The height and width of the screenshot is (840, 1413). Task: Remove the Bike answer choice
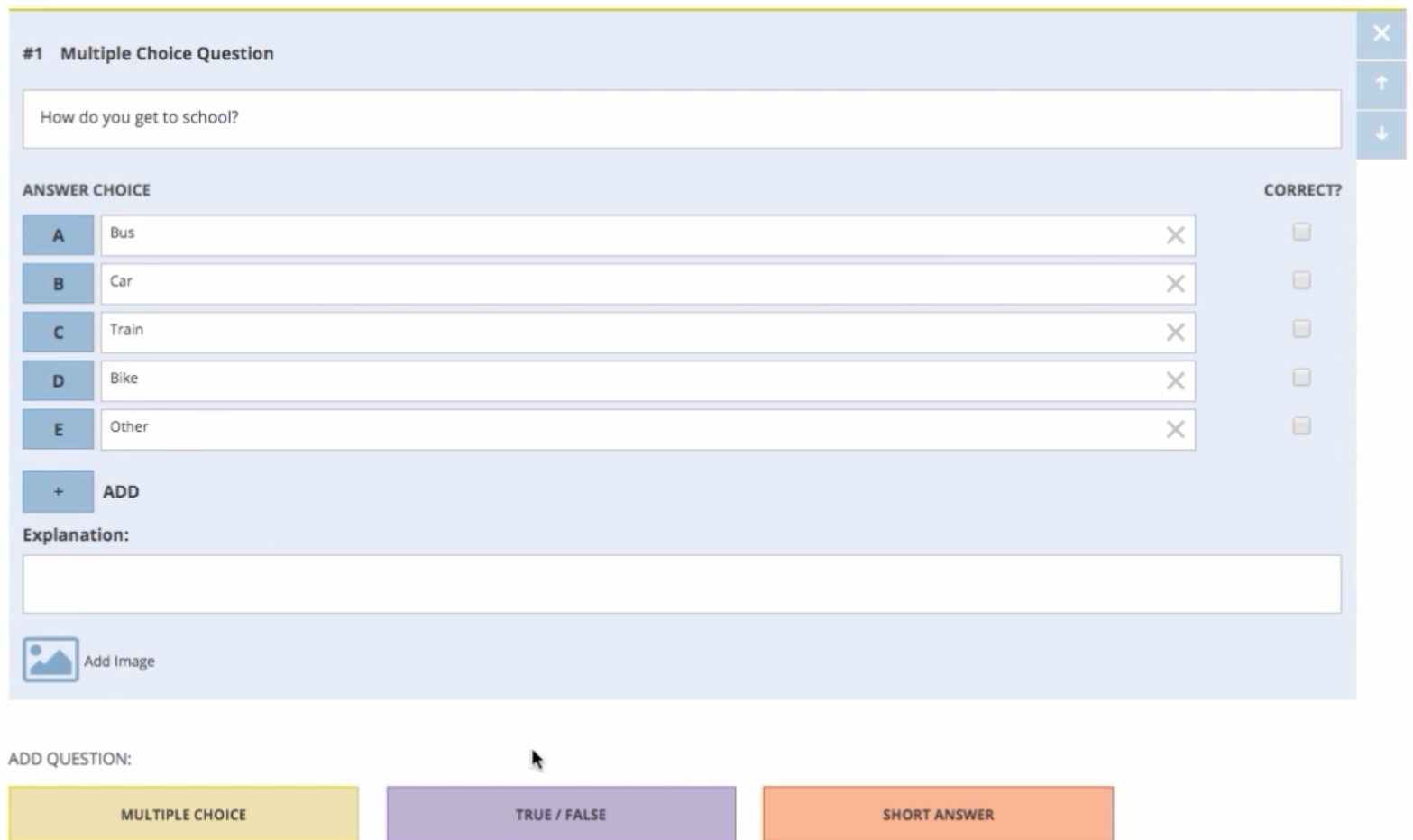(x=1175, y=381)
